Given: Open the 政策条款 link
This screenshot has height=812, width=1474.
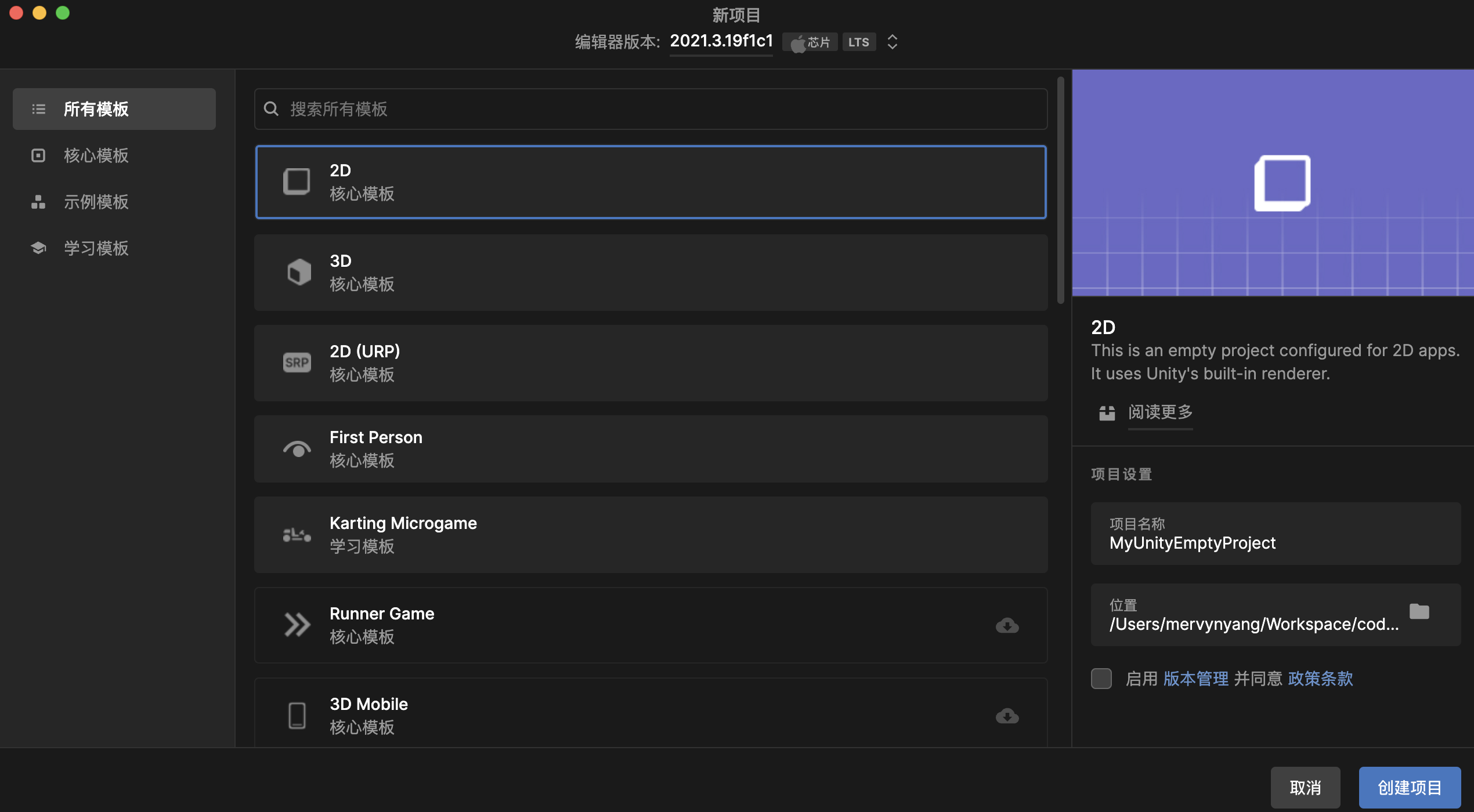Looking at the screenshot, I should click(x=1320, y=679).
